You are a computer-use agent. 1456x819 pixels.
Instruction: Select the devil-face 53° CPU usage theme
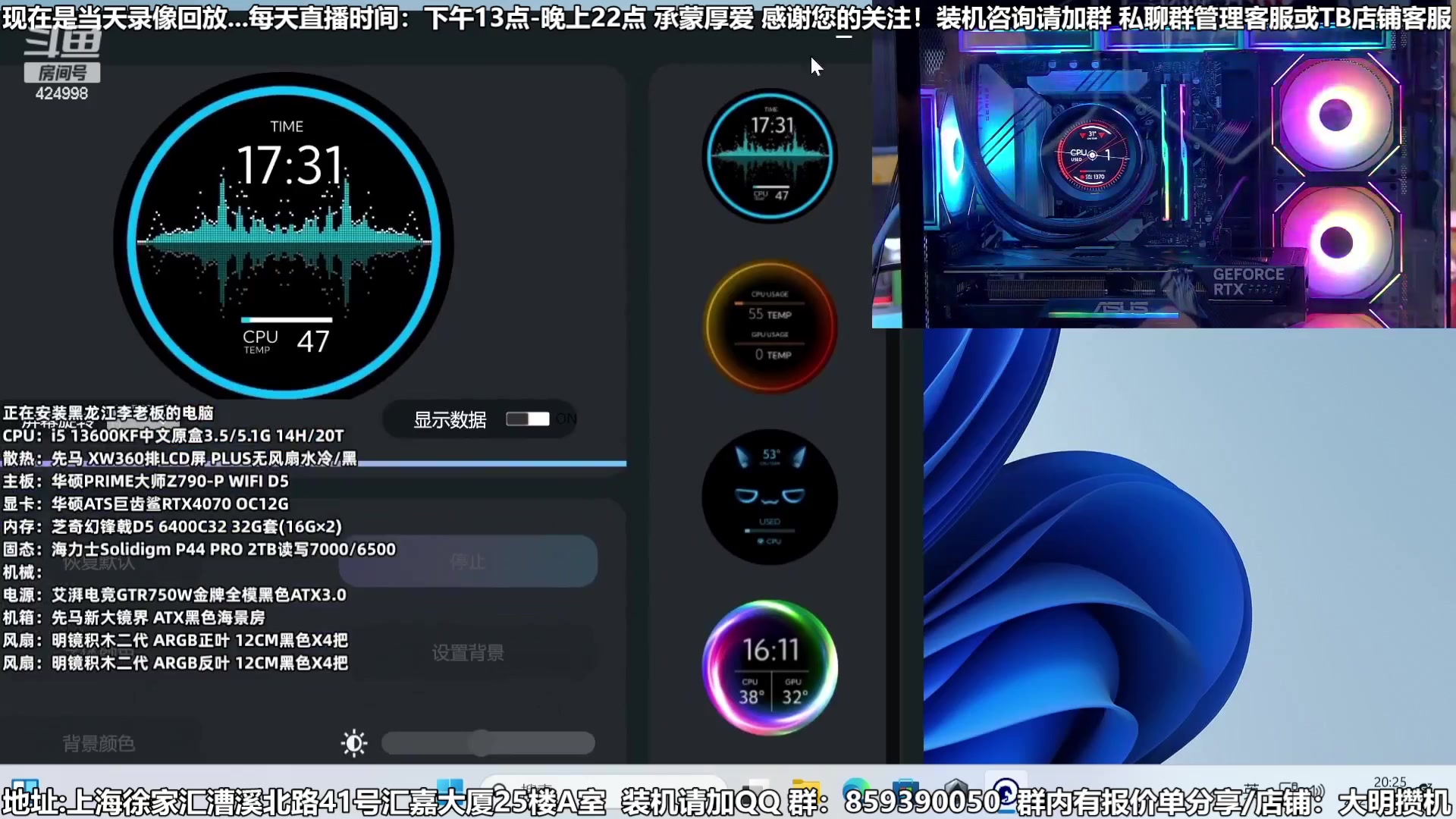point(769,497)
